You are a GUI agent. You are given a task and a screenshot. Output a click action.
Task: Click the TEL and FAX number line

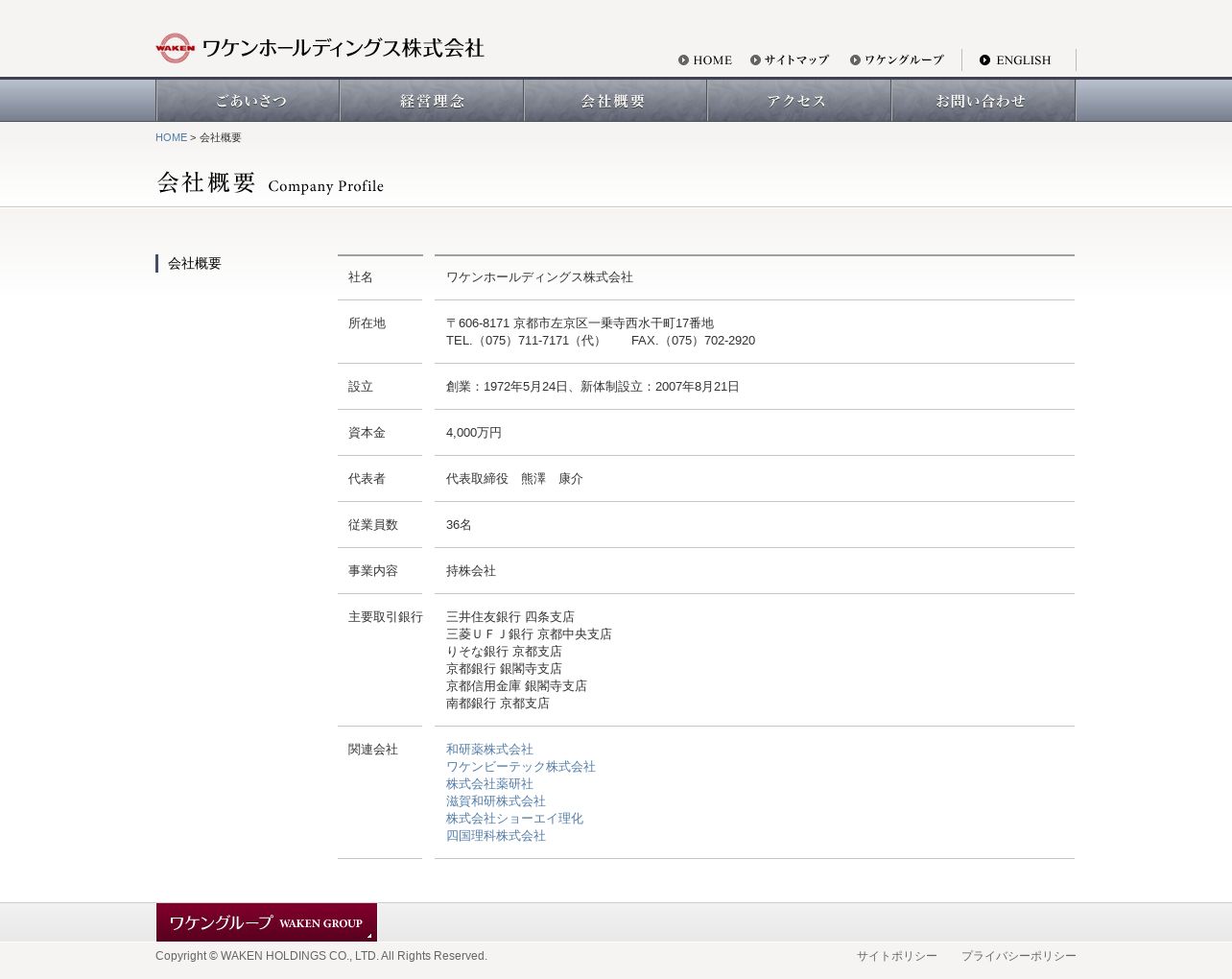coord(601,341)
